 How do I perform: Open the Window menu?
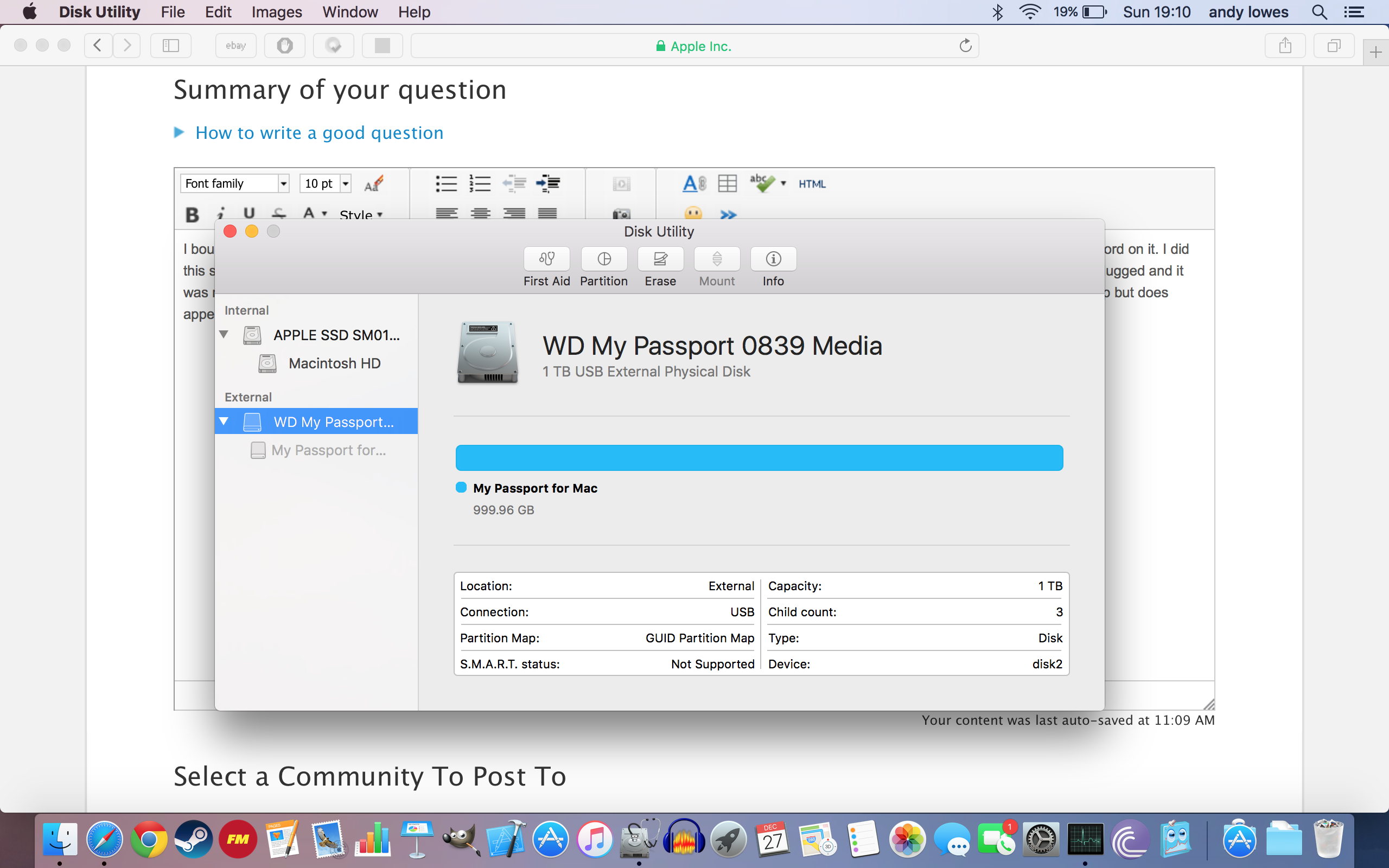(350, 12)
